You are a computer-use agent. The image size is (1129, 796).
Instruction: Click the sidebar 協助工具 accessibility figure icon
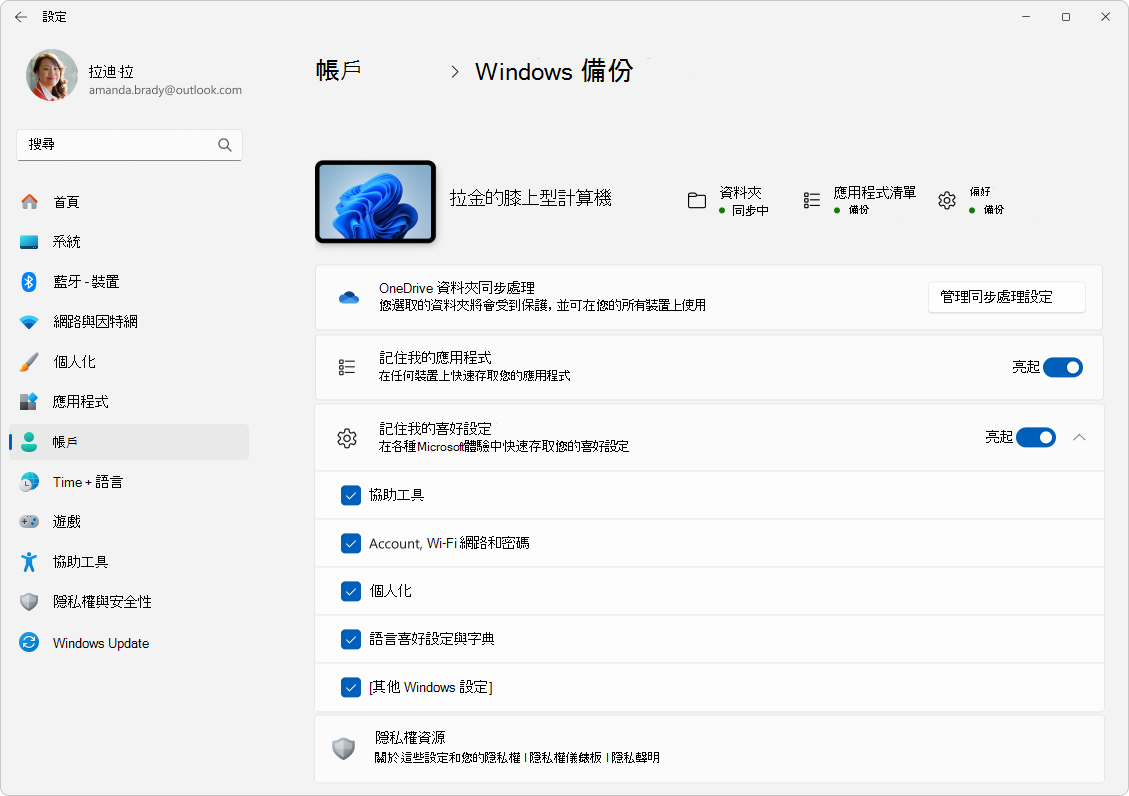[x=29, y=561]
